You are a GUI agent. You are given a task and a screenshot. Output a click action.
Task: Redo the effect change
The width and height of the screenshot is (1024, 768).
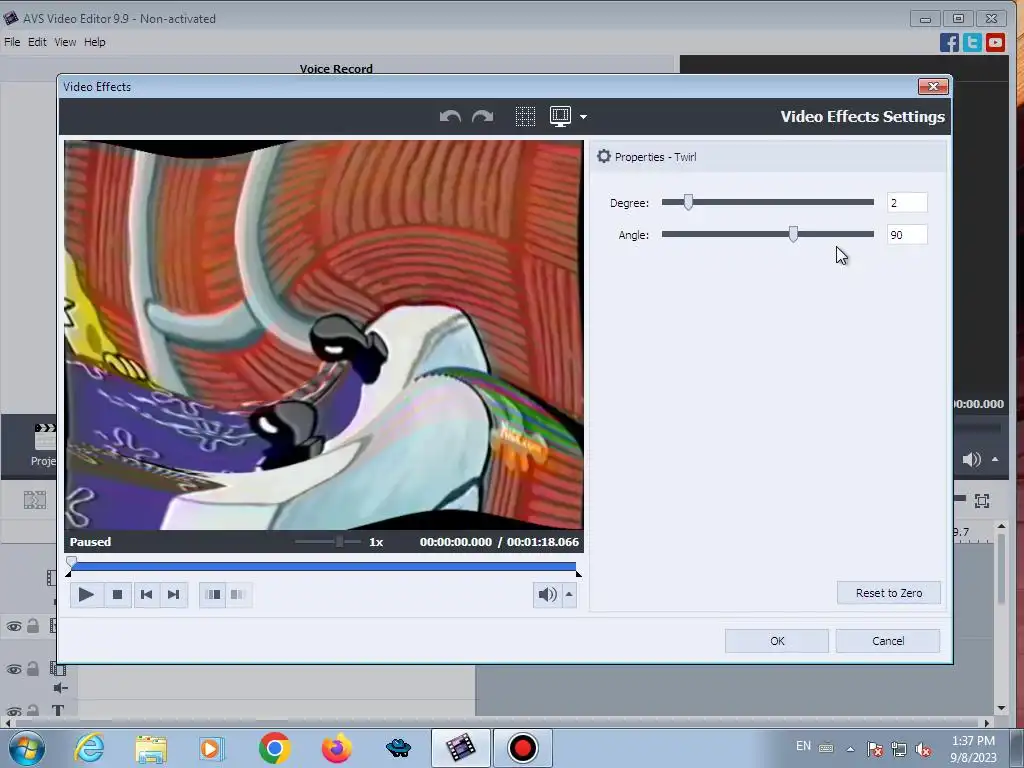pyautogui.click(x=483, y=117)
